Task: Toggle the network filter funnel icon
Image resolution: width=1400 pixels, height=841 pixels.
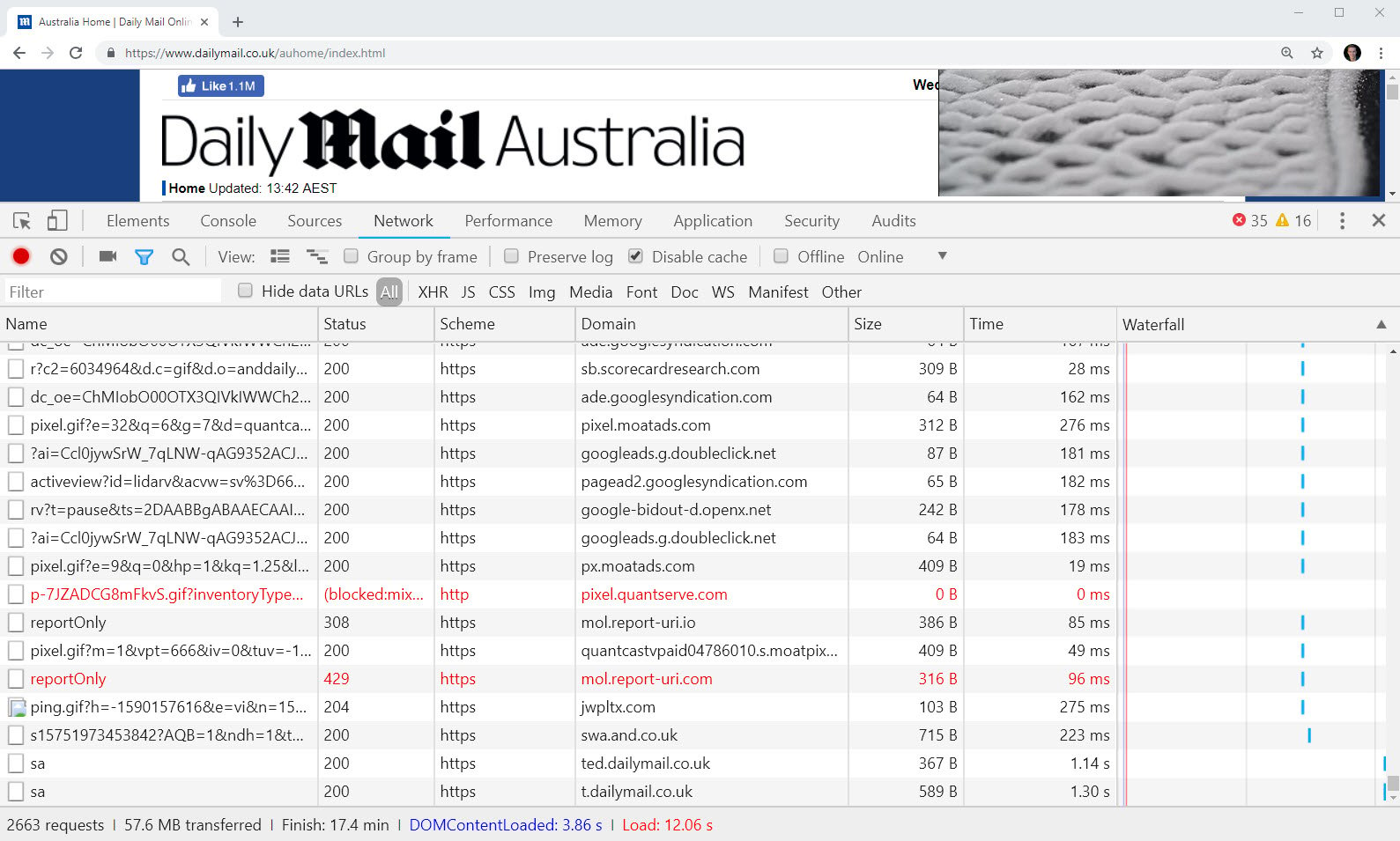Action: click(x=144, y=256)
